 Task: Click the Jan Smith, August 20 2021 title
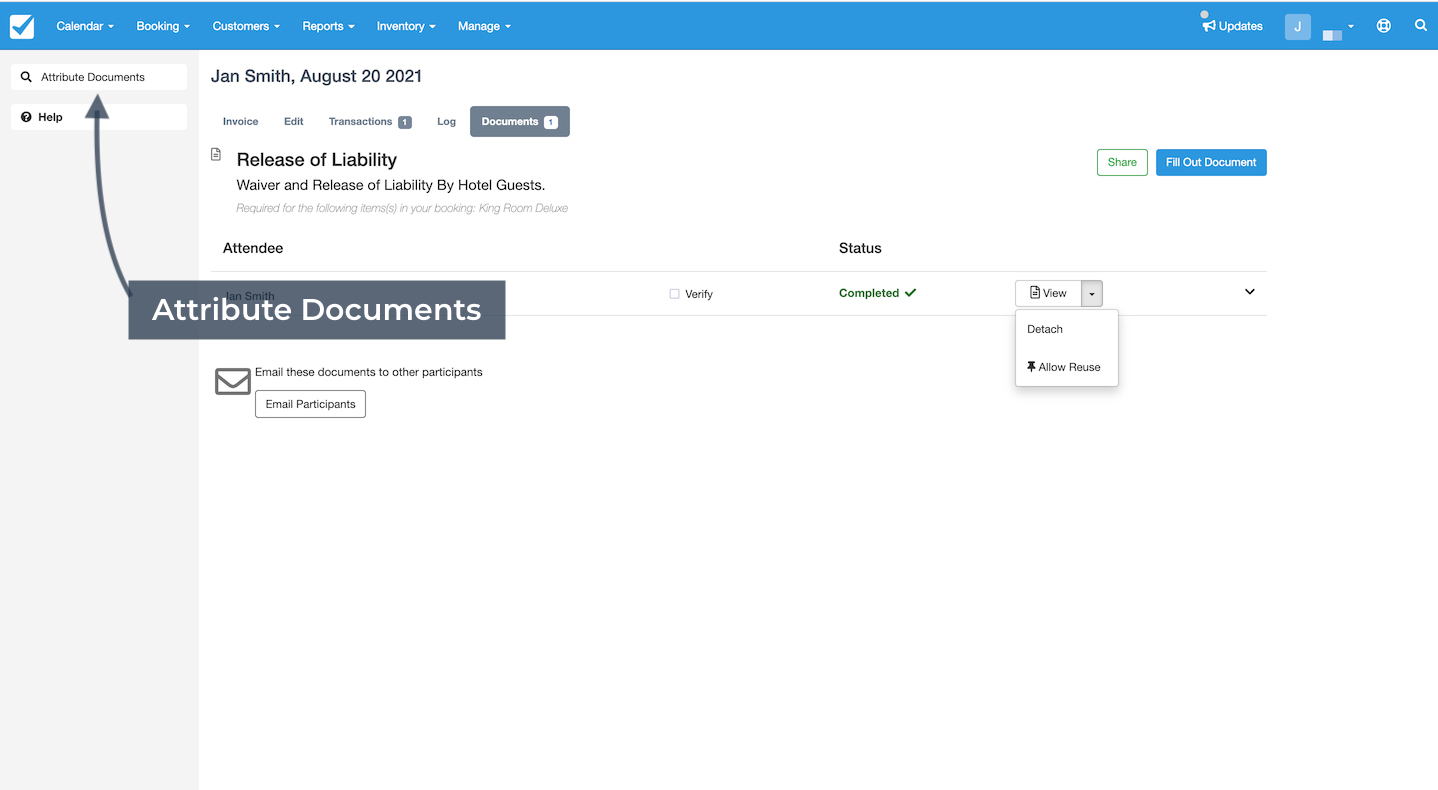[x=316, y=76]
